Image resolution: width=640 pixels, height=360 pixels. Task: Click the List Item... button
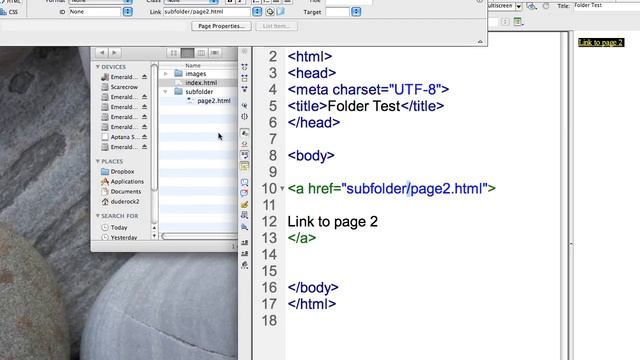276,26
